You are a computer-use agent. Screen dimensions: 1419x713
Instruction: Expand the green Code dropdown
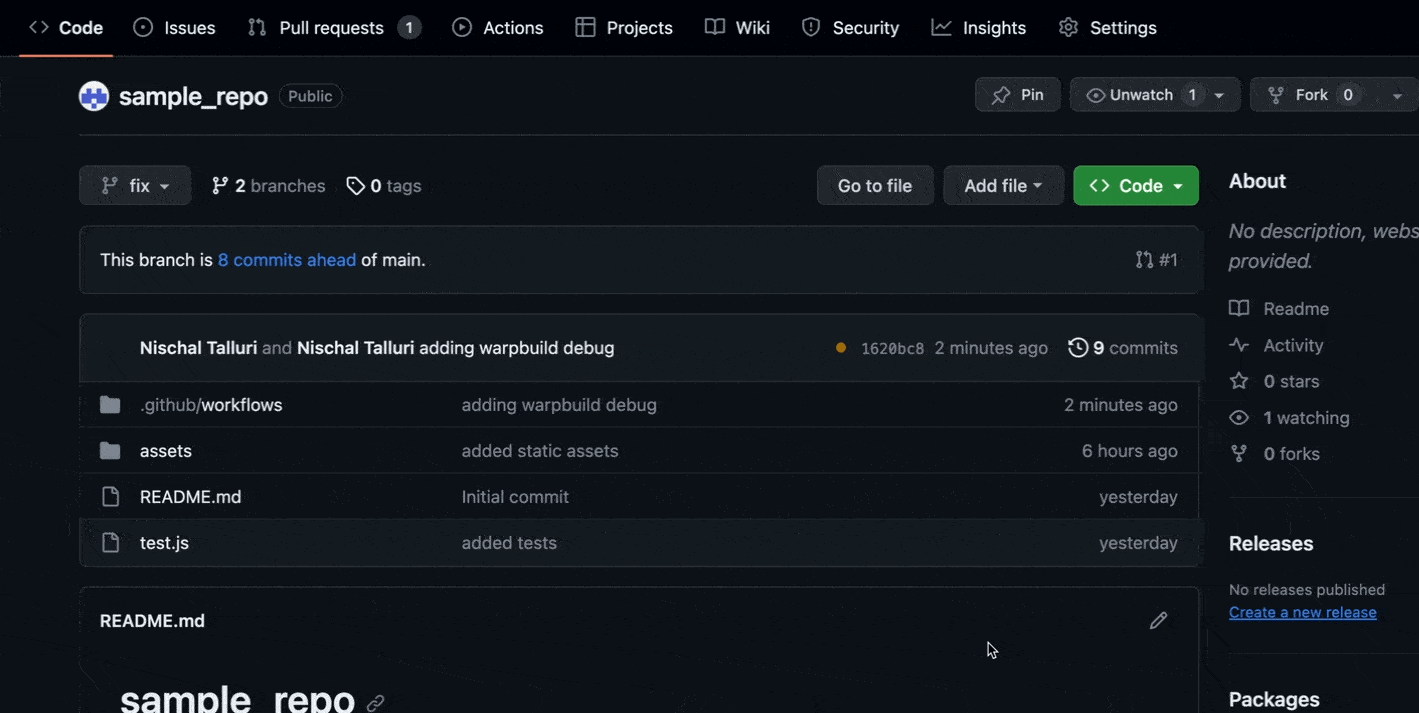(x=1135, y=185)
